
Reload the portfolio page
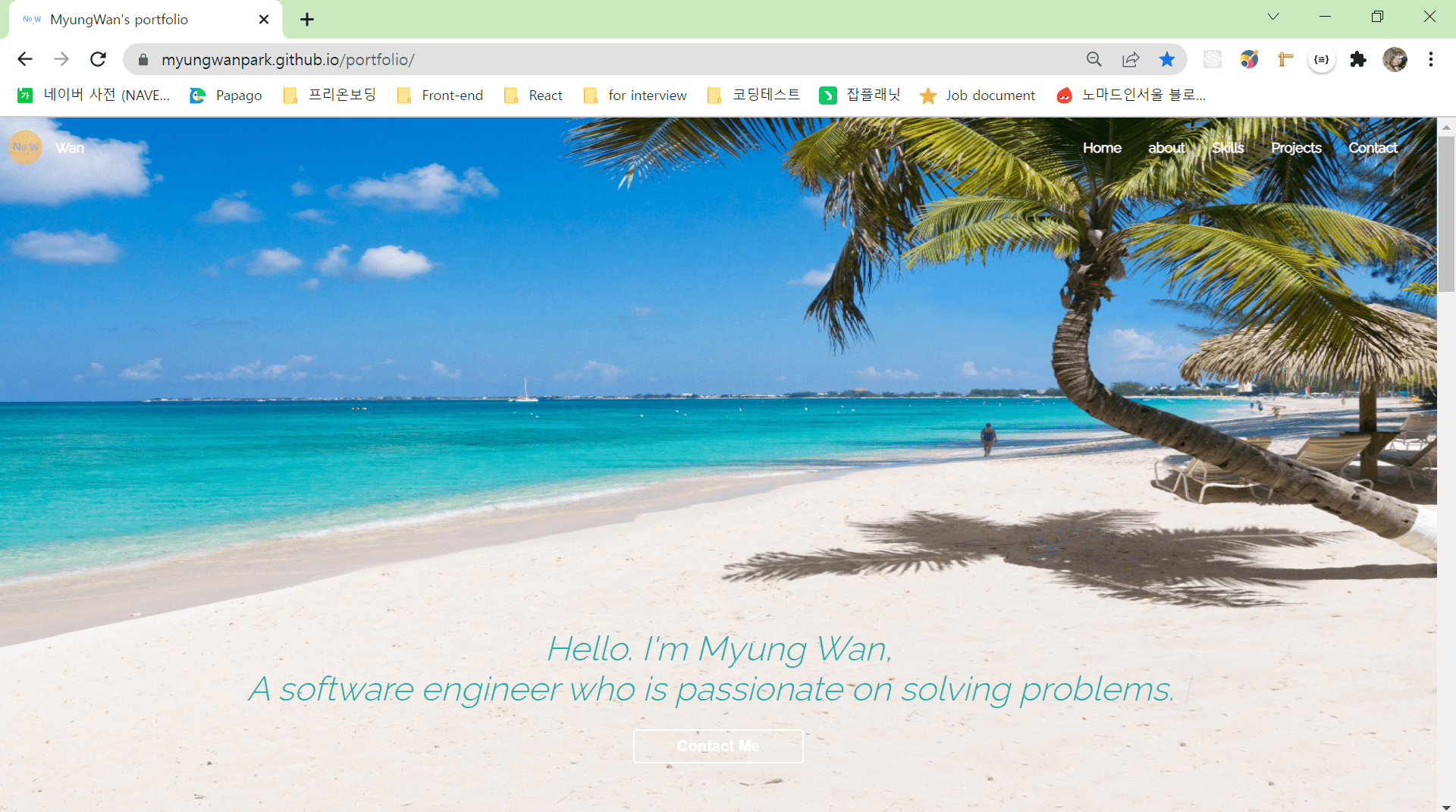(x=98, y=59)
